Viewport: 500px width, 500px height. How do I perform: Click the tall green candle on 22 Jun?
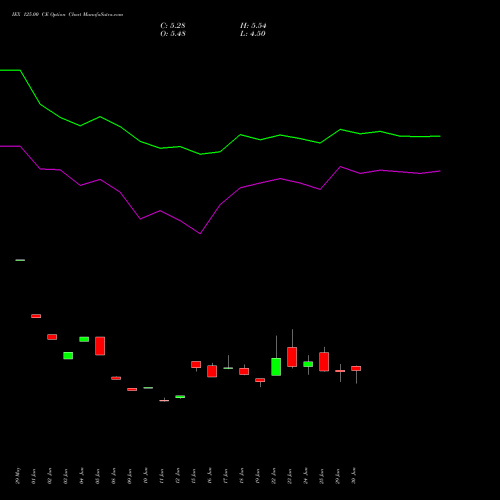pyautogui.click(x=276, y=367)
